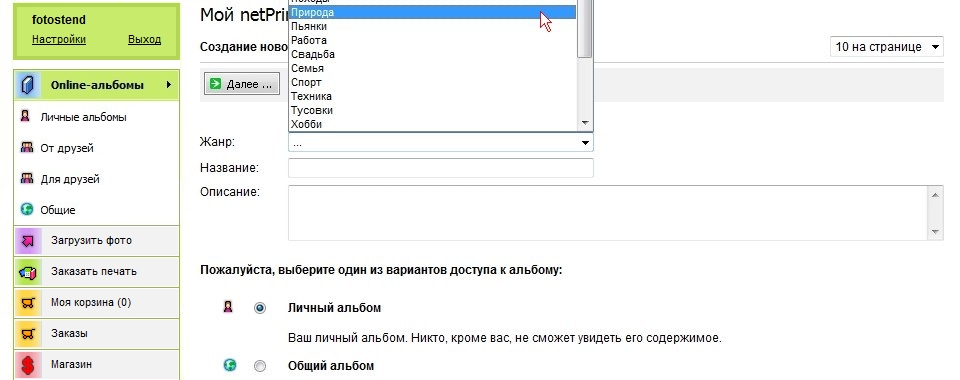
Task: Open the Заказать печать section
Action: click(97, 272)
